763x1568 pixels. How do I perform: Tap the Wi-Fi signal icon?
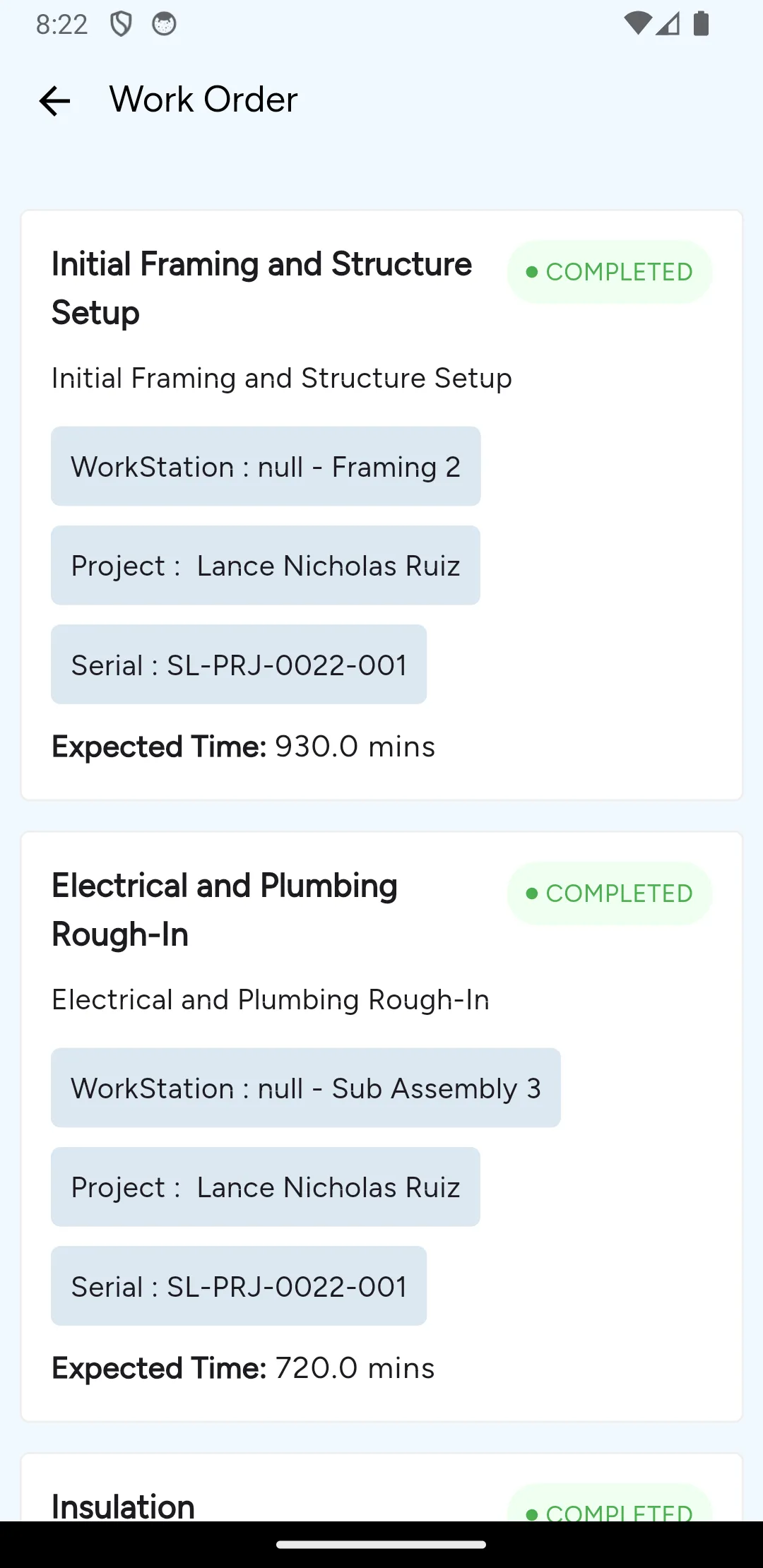(638, 23)
